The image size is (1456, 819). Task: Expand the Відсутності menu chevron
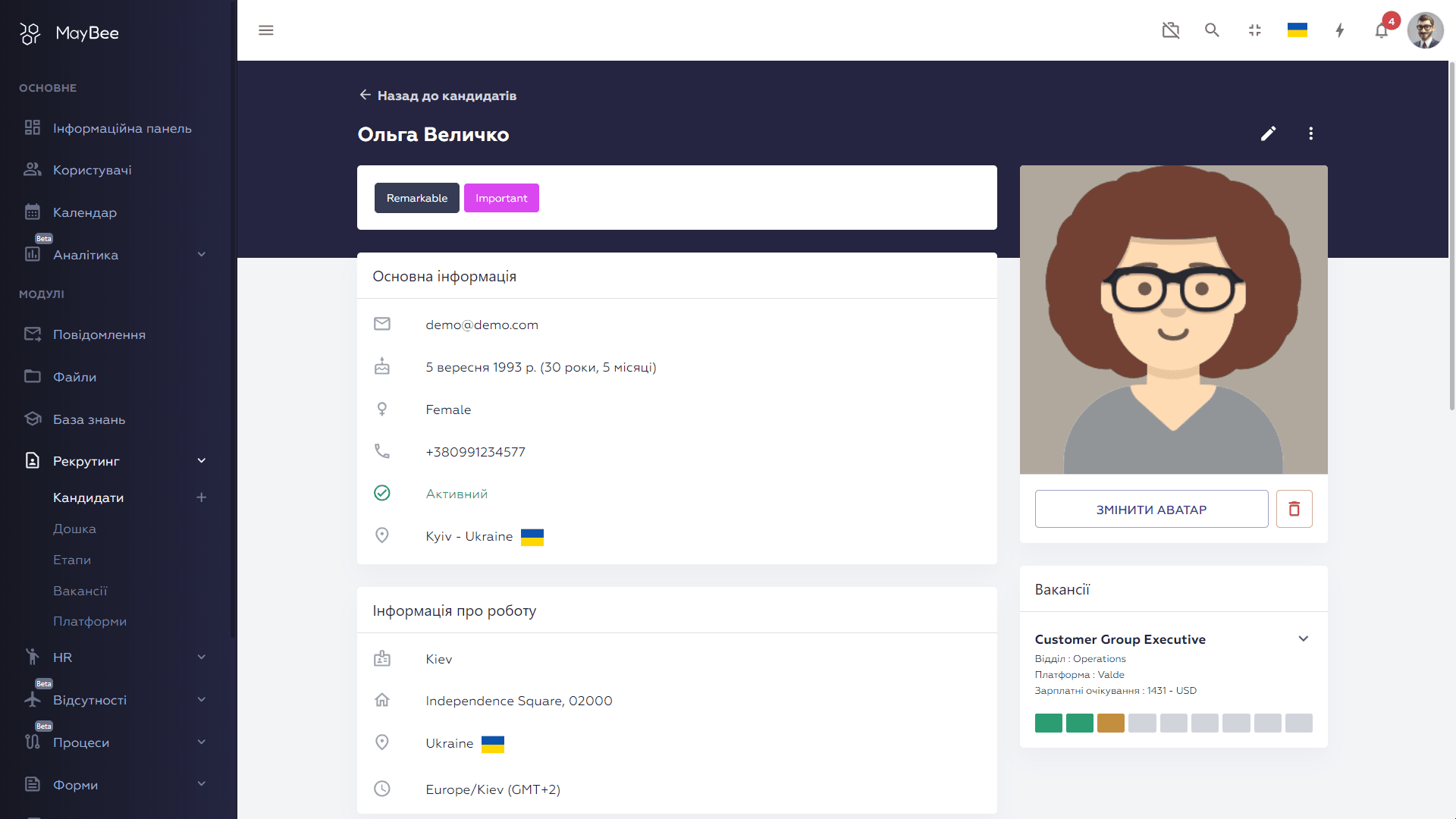click(x=202, y=700)
